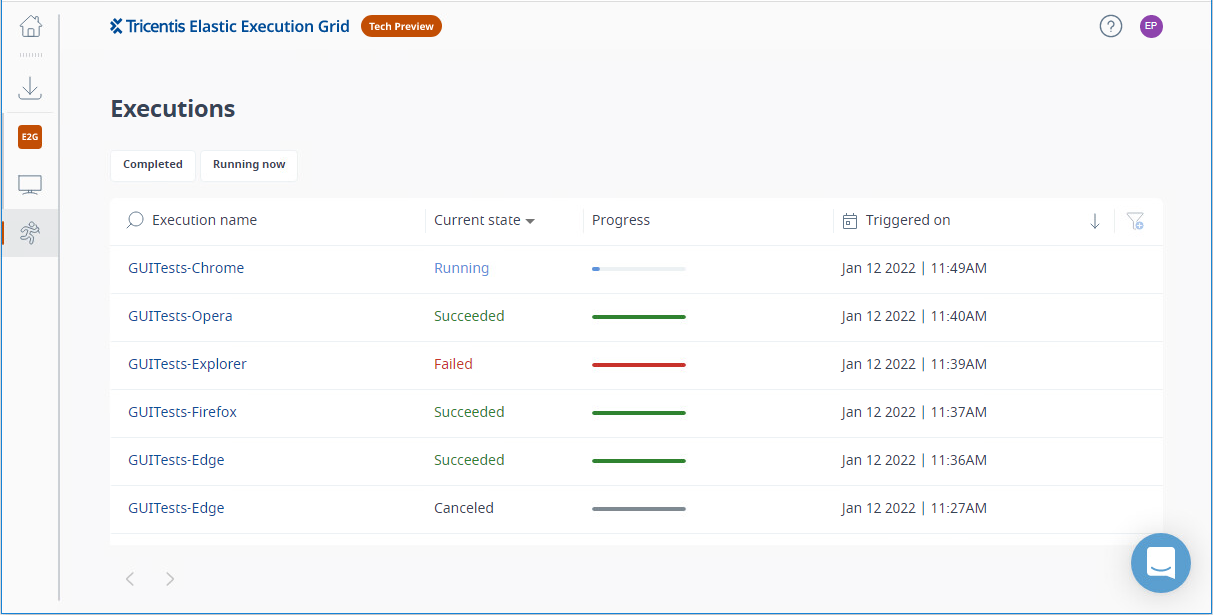The width and height of the screenshot is (1213, 615).
Task: Open the GUITests-Chrome execution
Action: (186, 268)
